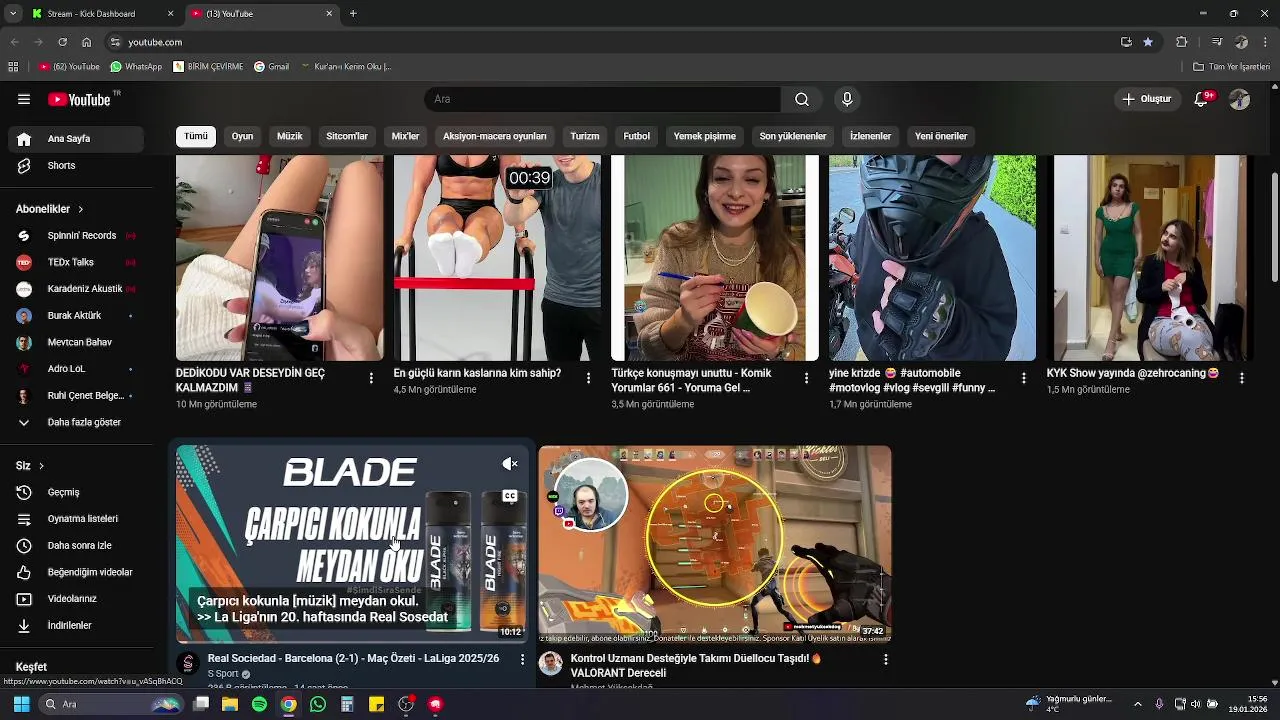Open Spinnin' Records subscription
Screen dimensions: 1280x720
click(78, 236)
